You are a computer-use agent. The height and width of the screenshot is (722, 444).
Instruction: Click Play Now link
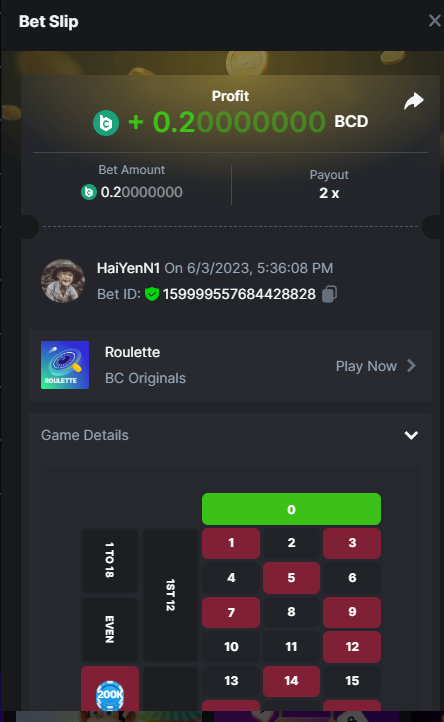pyautogui.click(x=366, y=366)
